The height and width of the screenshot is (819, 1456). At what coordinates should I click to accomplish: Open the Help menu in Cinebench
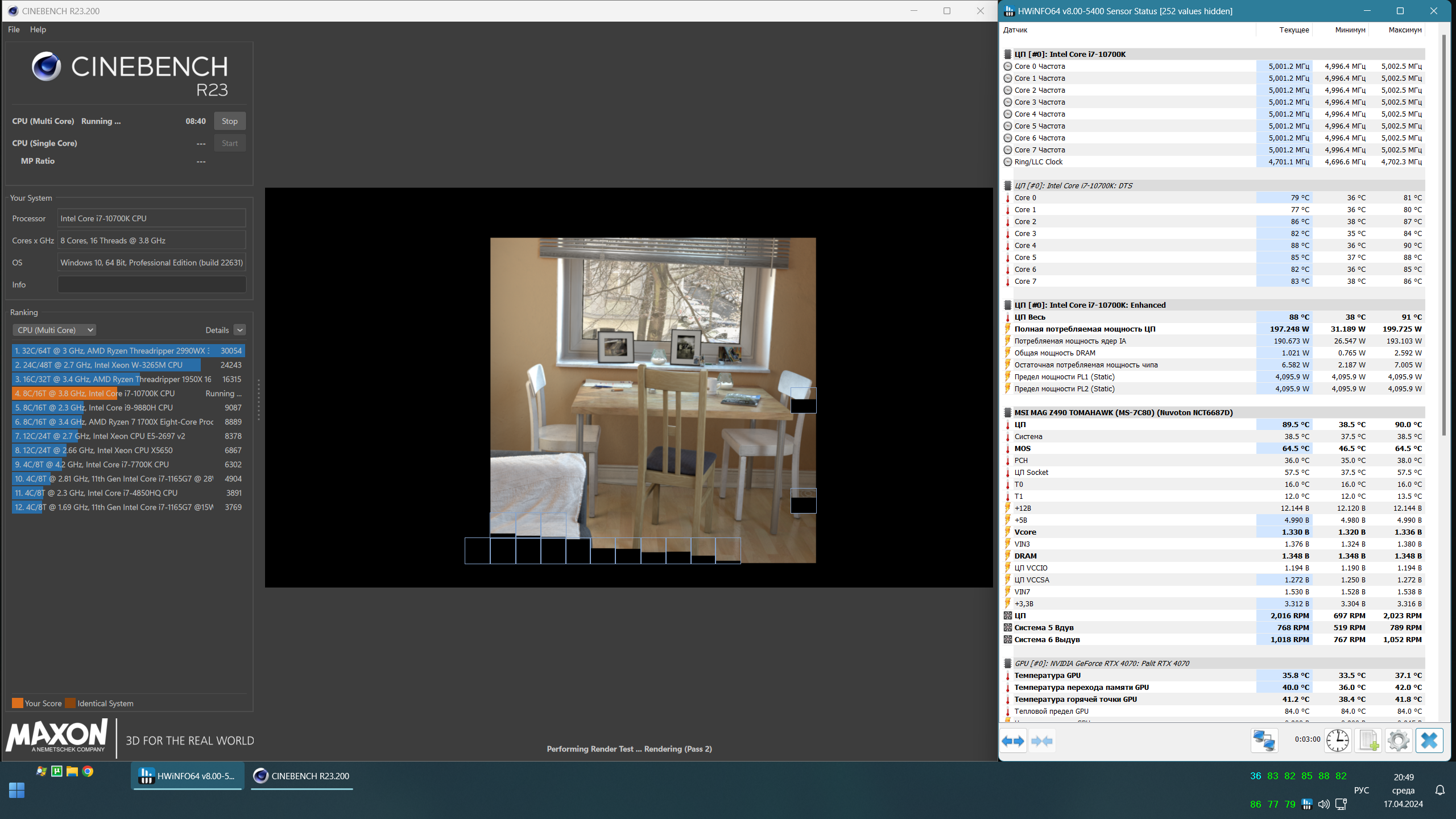pyautogui.click(x=38, y=30)
